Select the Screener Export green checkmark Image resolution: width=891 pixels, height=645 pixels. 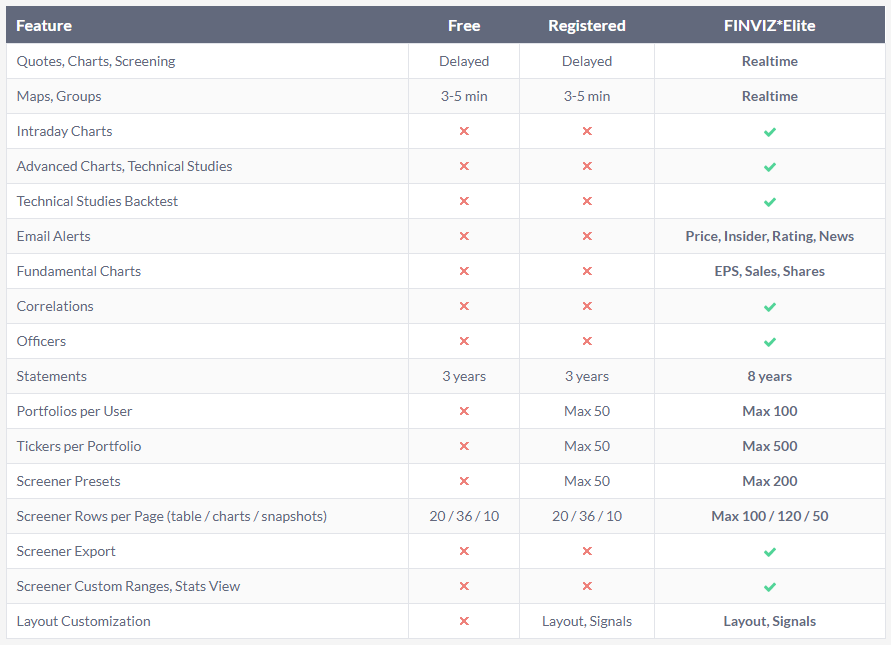770,551
